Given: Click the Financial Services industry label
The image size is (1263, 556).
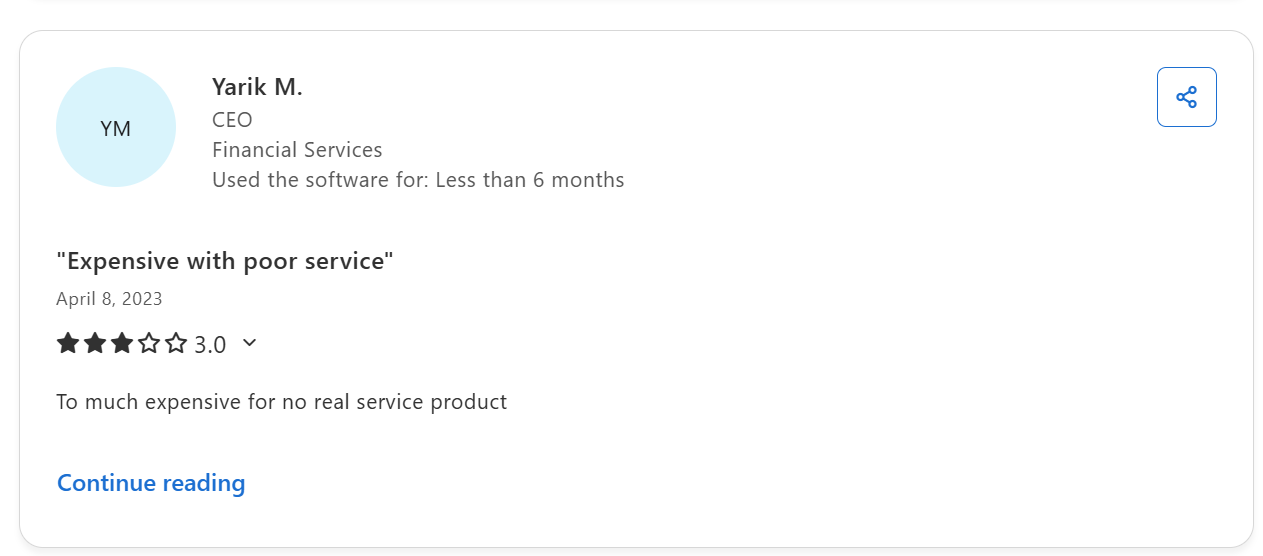Looking at the screenshot, I should pos(297,150).
